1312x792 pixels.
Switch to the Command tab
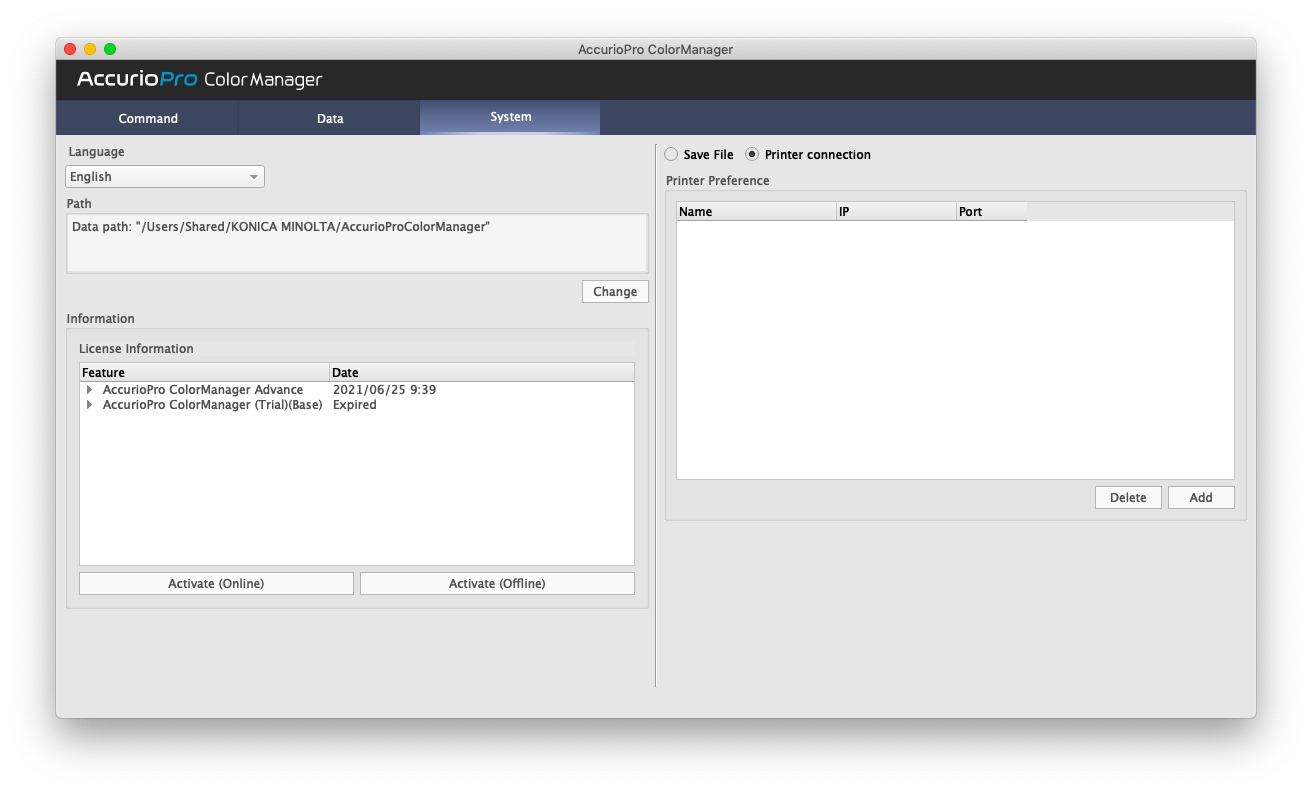pyautogui.click(x=148, y=118)
